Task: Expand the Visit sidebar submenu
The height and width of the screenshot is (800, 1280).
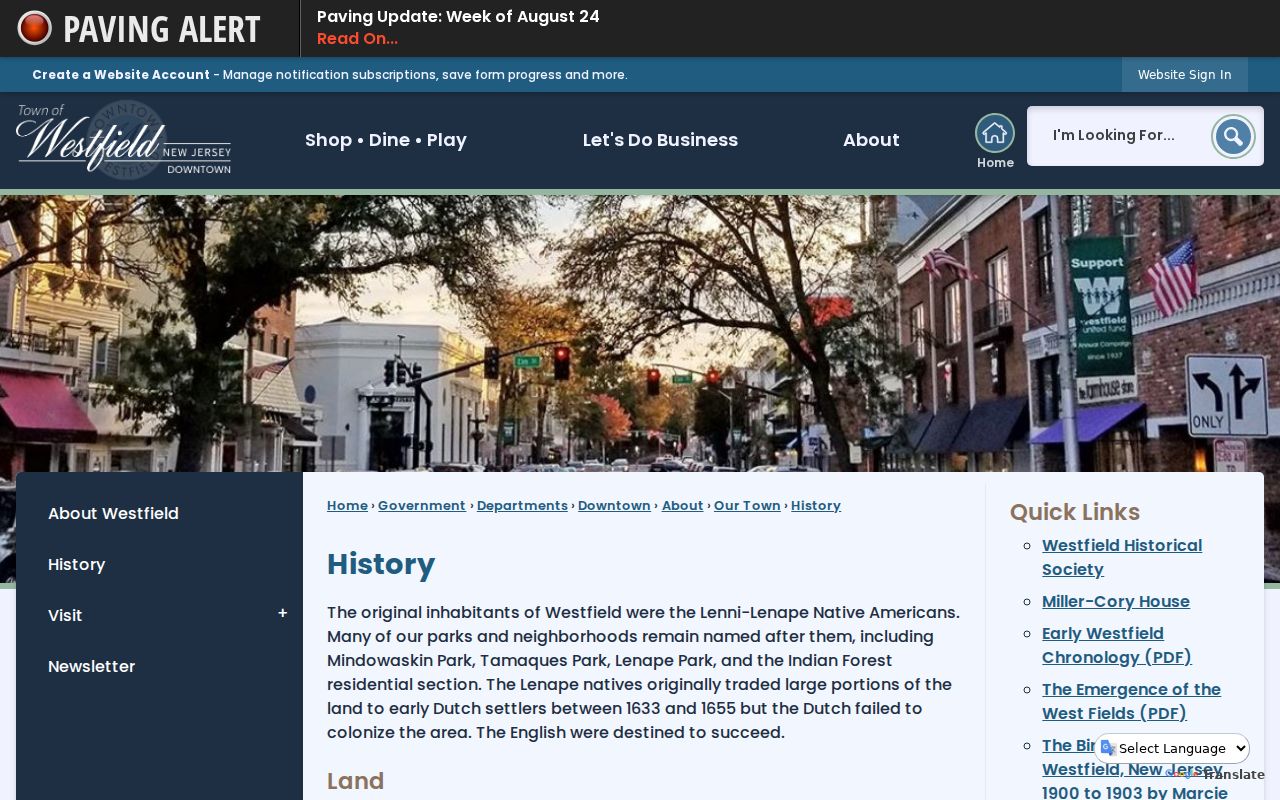Action: [283, 614]
